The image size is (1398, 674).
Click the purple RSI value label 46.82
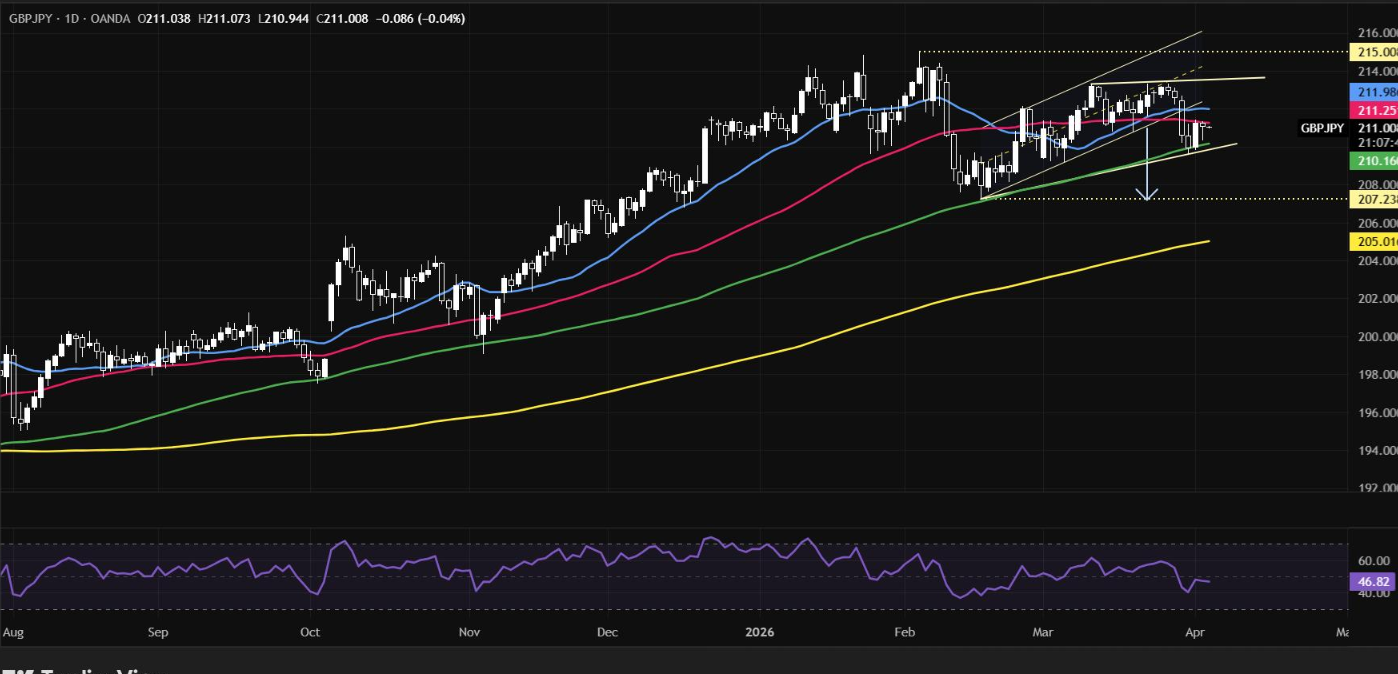[1371, 581]
